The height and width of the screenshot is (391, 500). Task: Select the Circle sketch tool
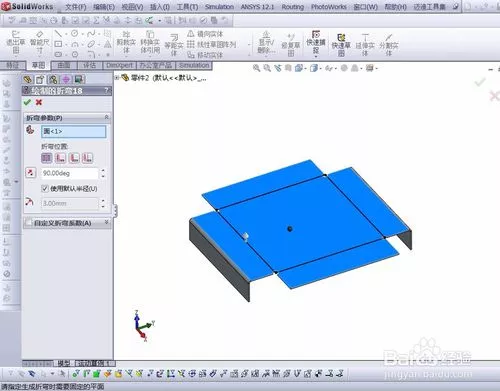click(75, 33)
